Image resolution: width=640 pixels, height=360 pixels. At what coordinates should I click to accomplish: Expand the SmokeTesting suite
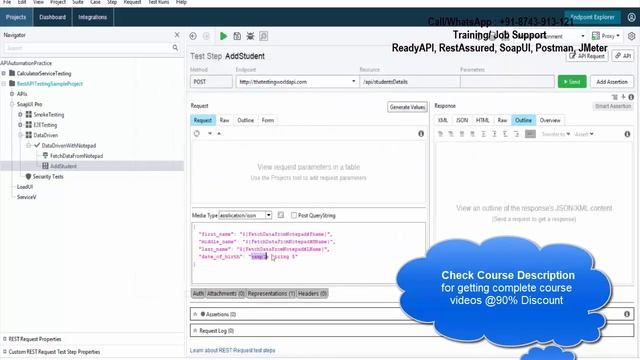pyautogui.click(x=20, y=115)
